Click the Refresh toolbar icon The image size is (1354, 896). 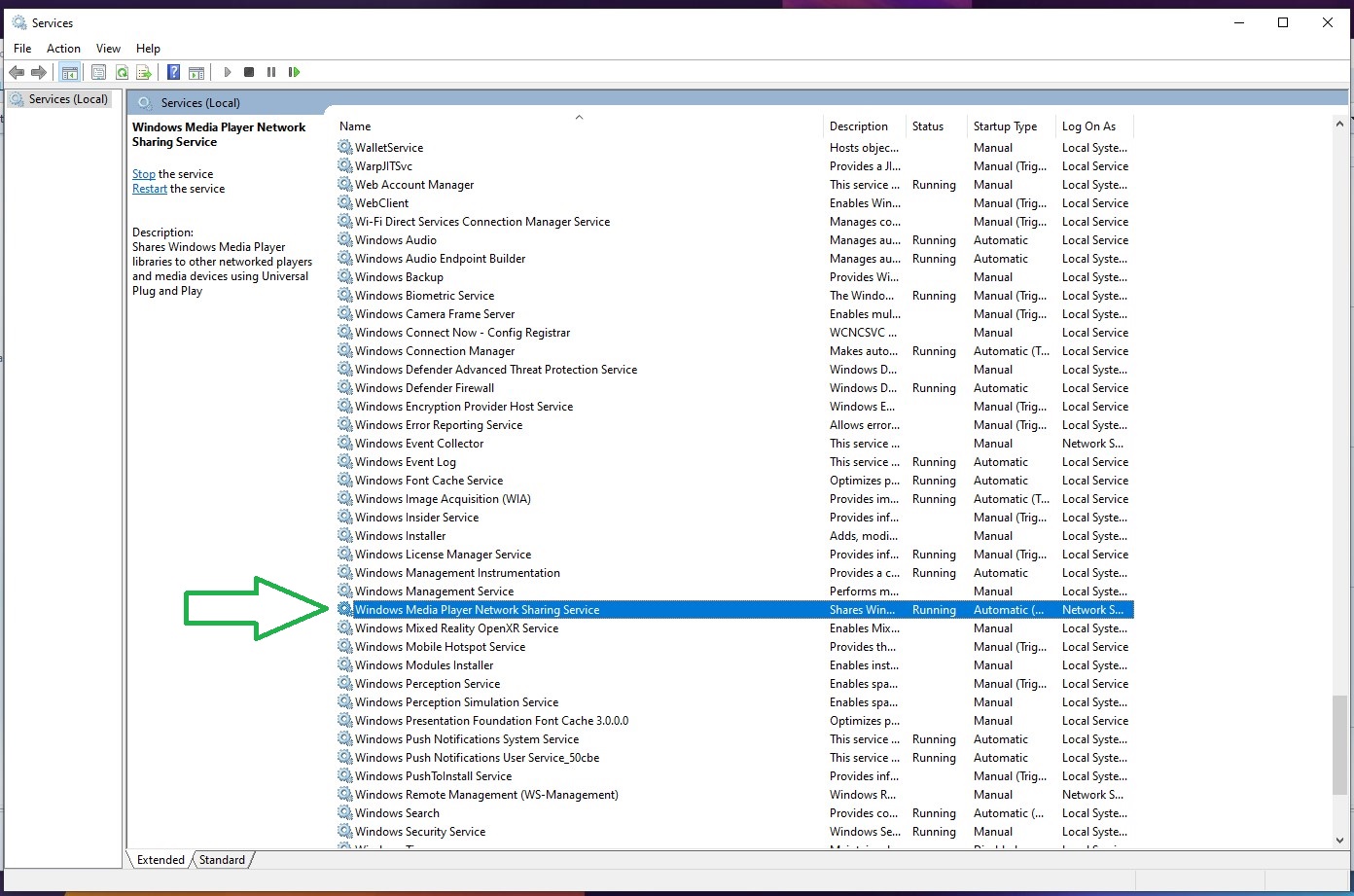[122, 71]
